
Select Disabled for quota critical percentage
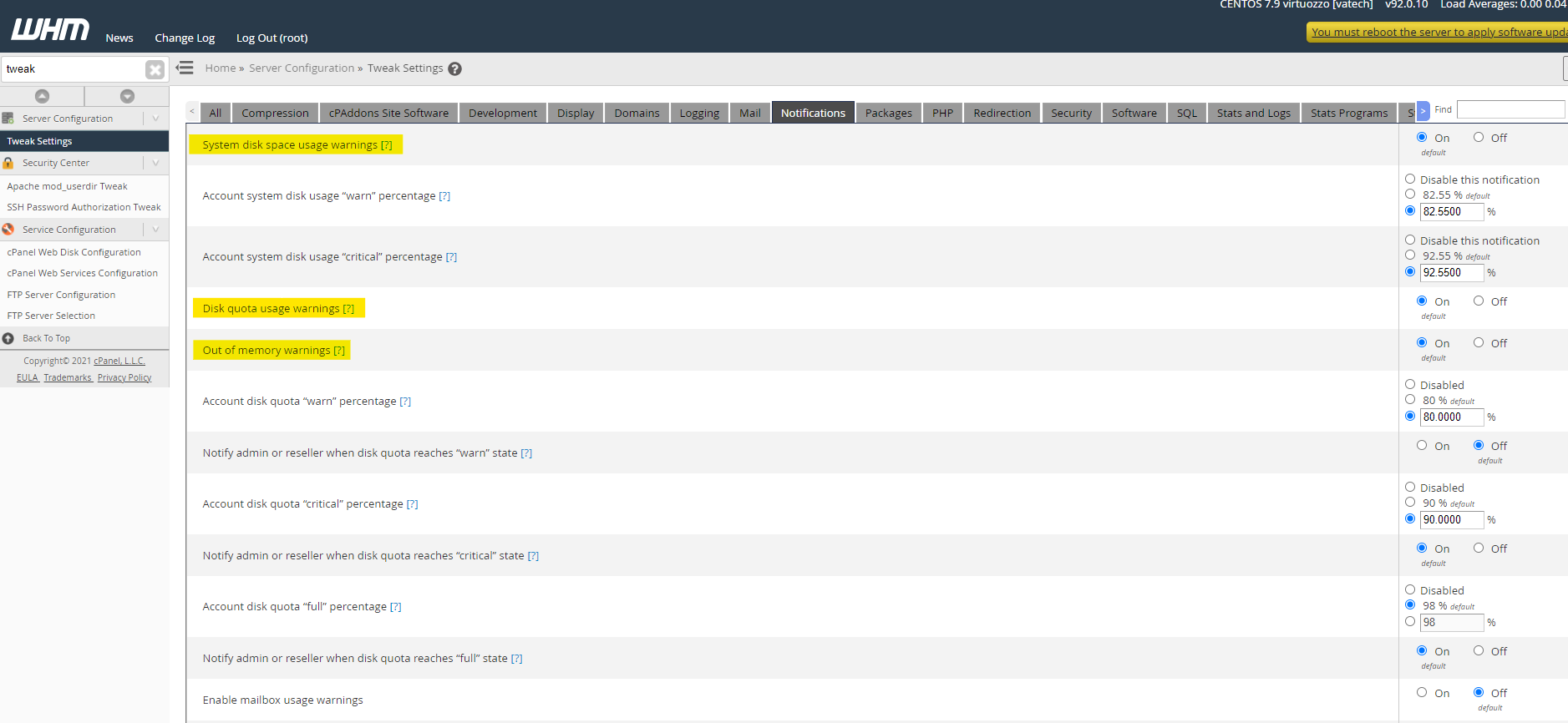[1410, 487]
